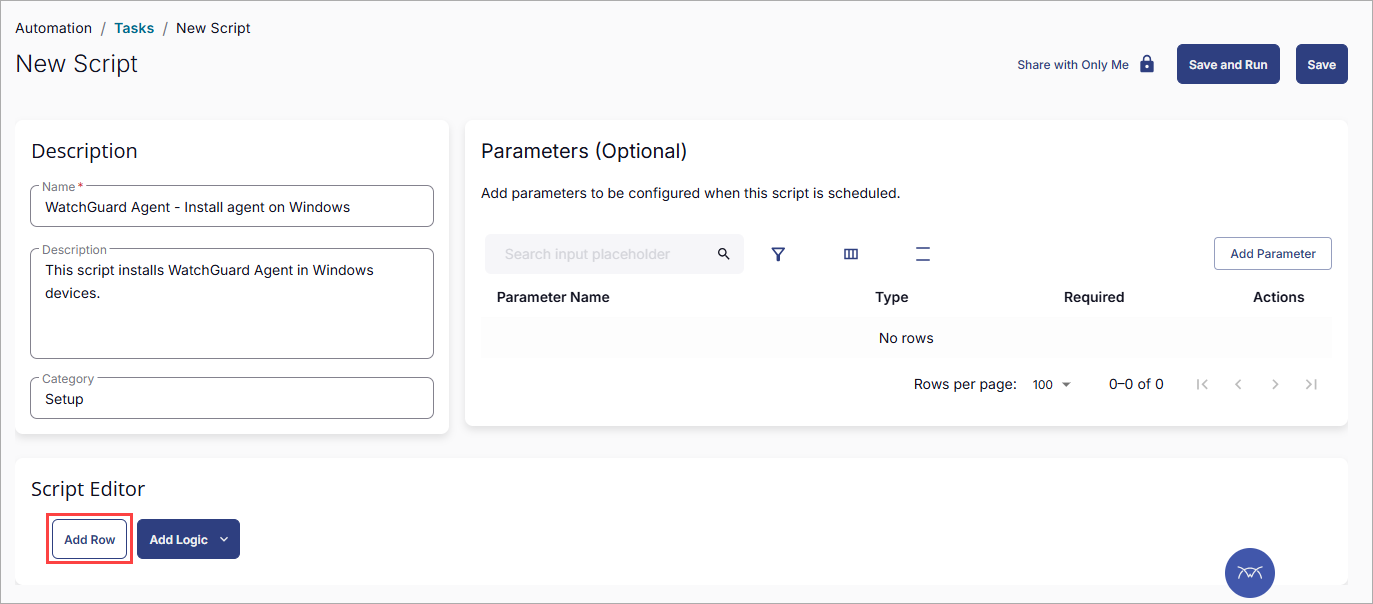Click the Save and Run button
1373x604 pixels.
click(x=1228, y=63)
